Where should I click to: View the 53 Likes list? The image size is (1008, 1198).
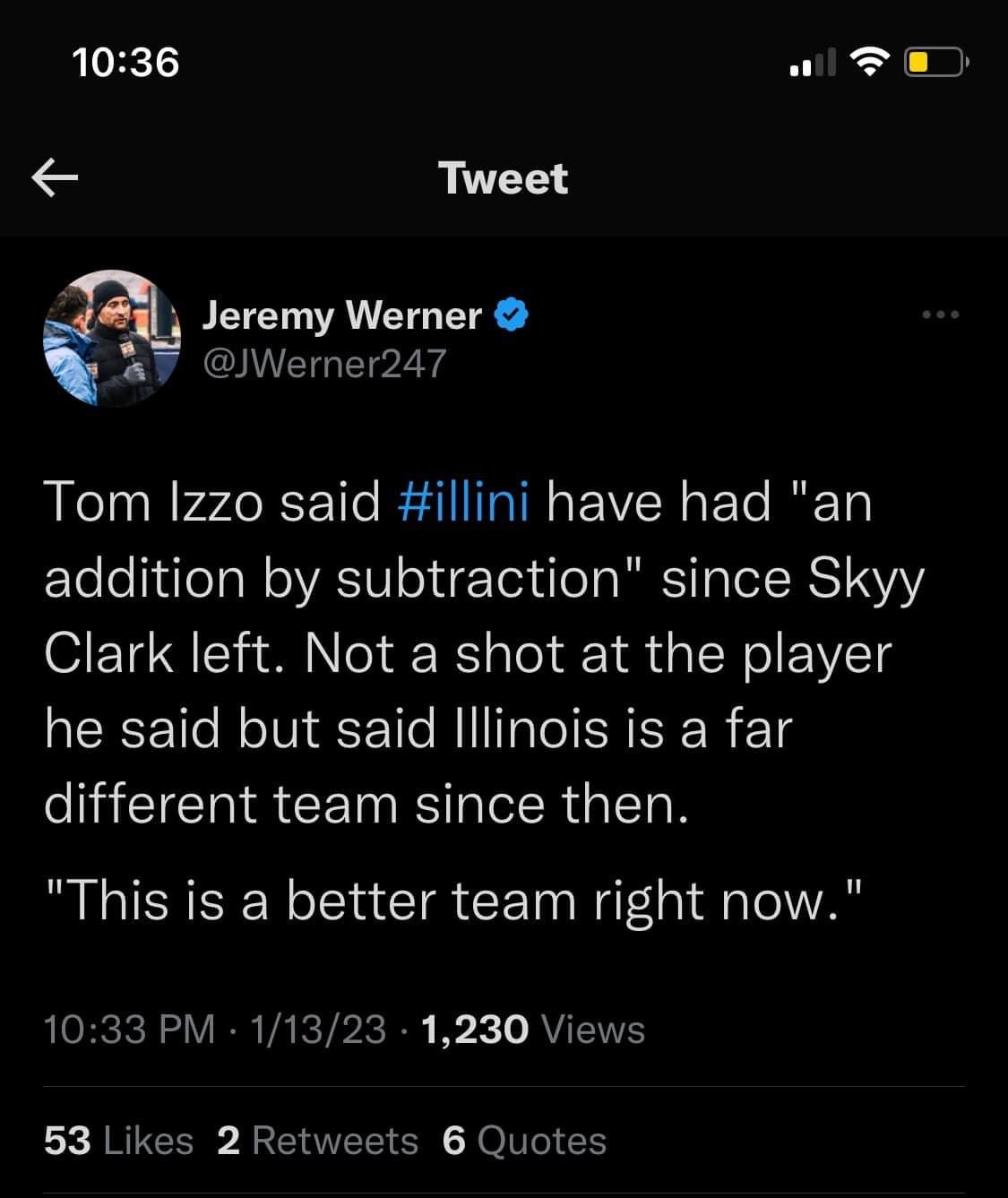point(118,1141)
